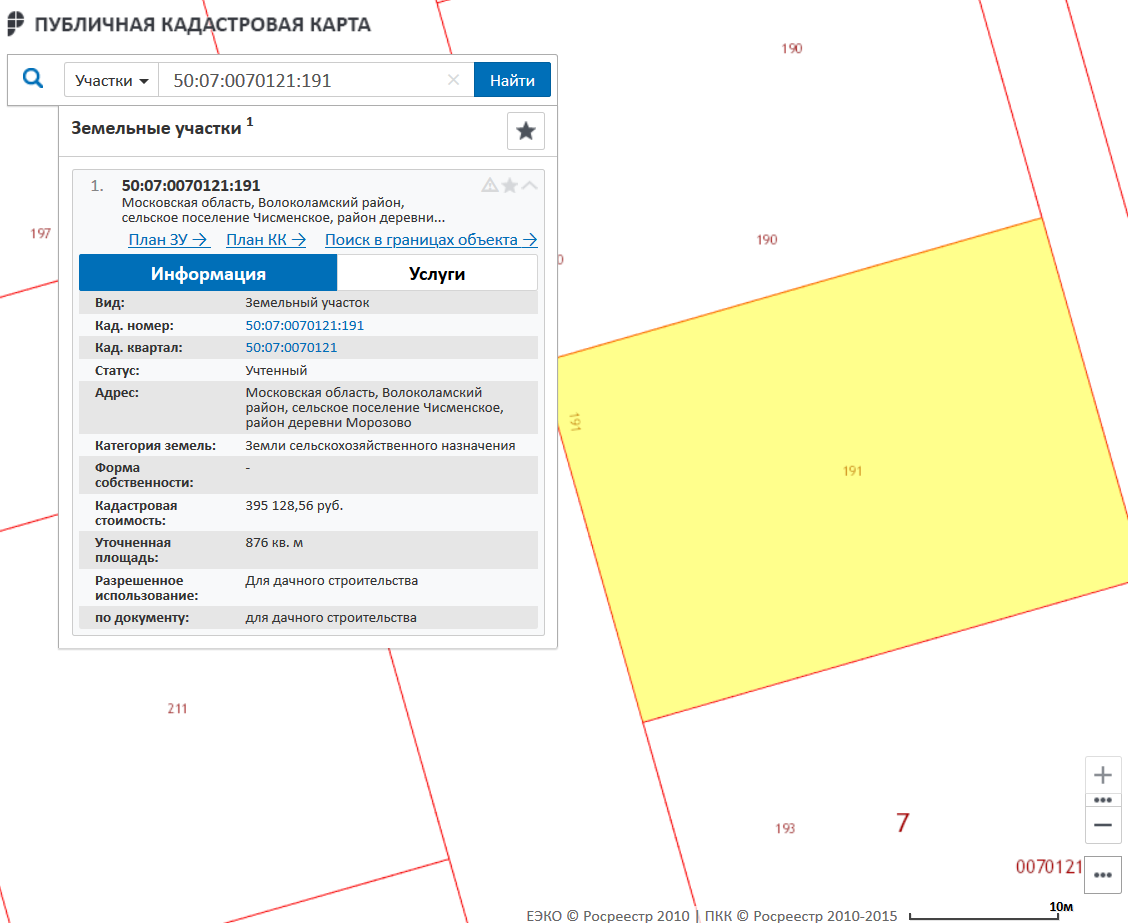Collapse the result card with chevron
Image resolution: width=1128 pixels, height=923 pixels.
coord(529,186)
